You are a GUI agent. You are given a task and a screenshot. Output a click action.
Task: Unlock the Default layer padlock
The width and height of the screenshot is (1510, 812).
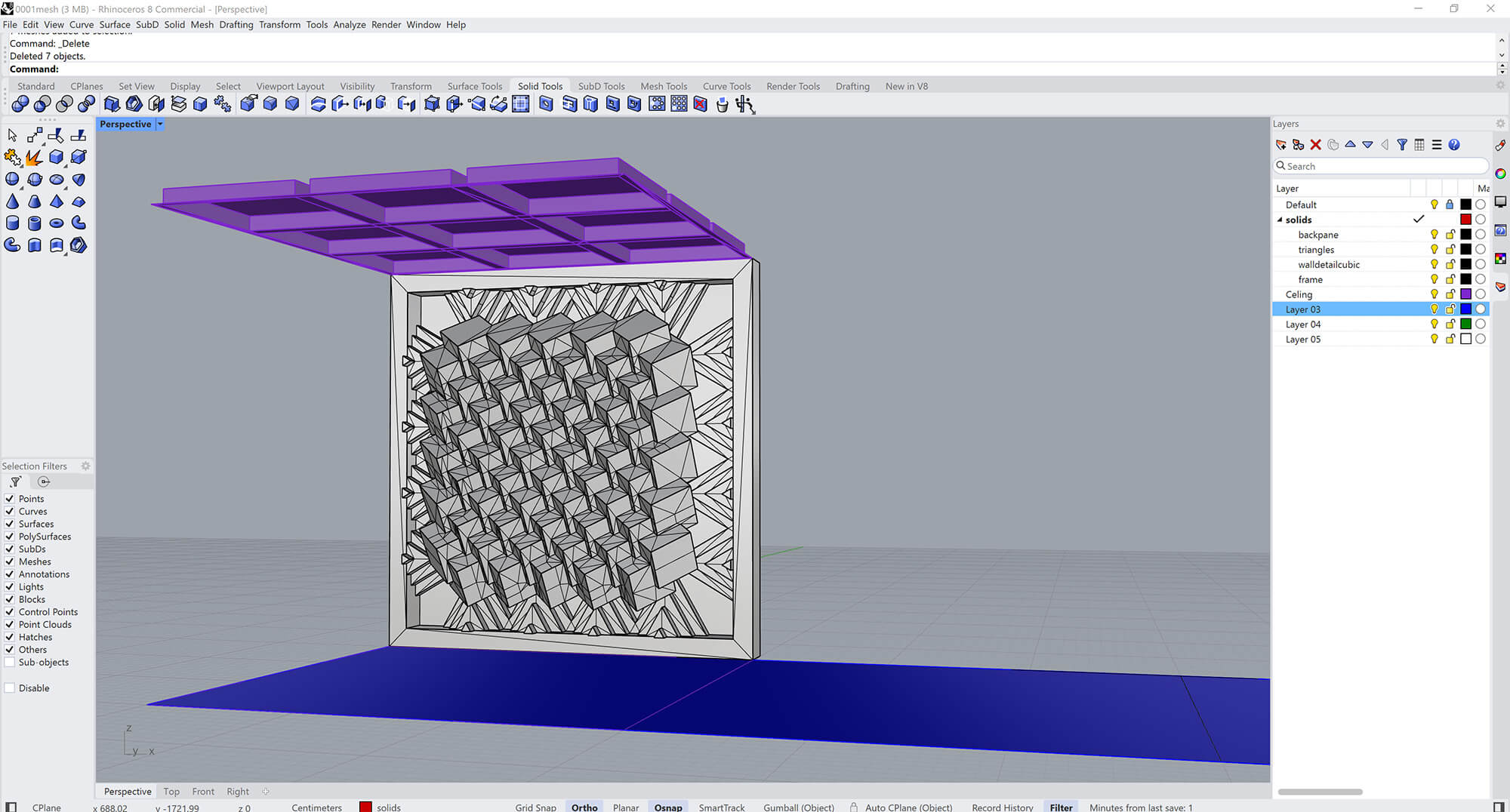coord(1450,205)
